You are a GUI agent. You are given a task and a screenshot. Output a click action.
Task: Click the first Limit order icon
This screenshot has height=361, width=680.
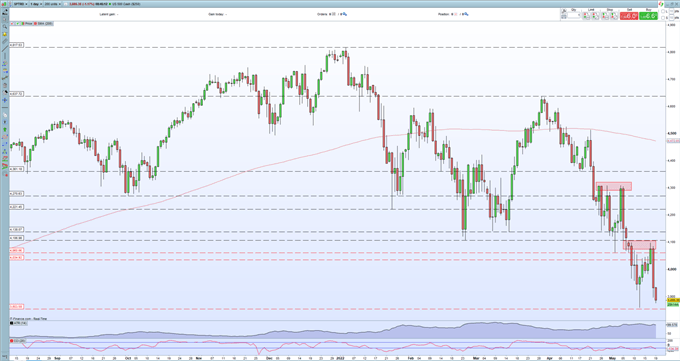[586, 16]
